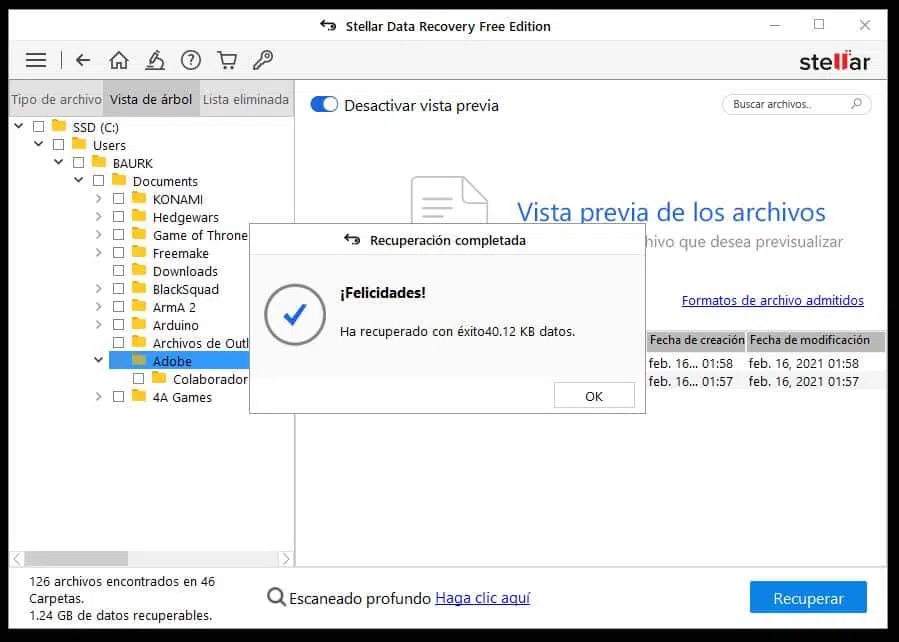This screenshot has height=642, width=899.
Task: Open the hamburger menu
Action: click(x=36, y=60)
